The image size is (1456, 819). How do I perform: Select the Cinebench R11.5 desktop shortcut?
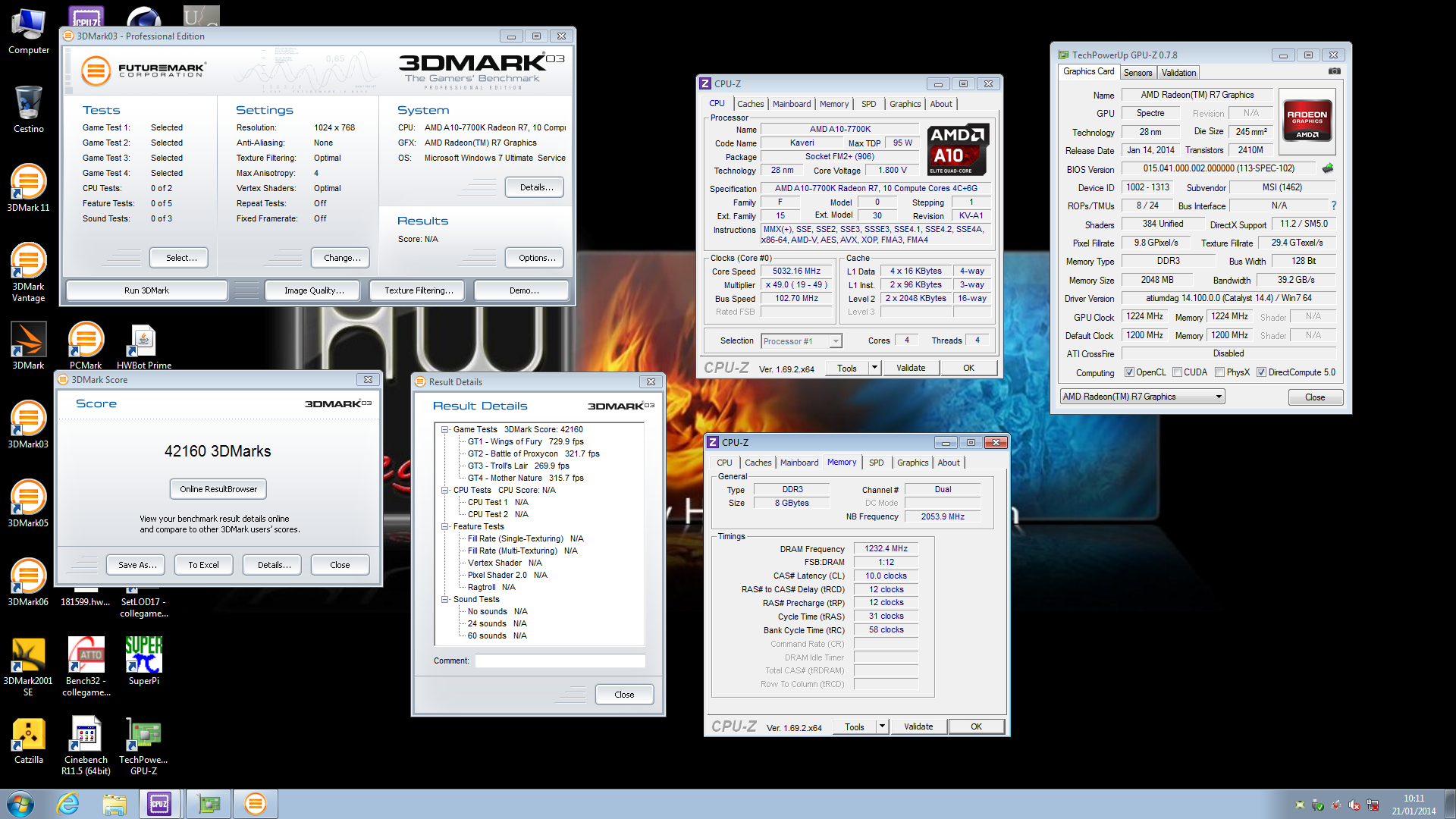86,745
